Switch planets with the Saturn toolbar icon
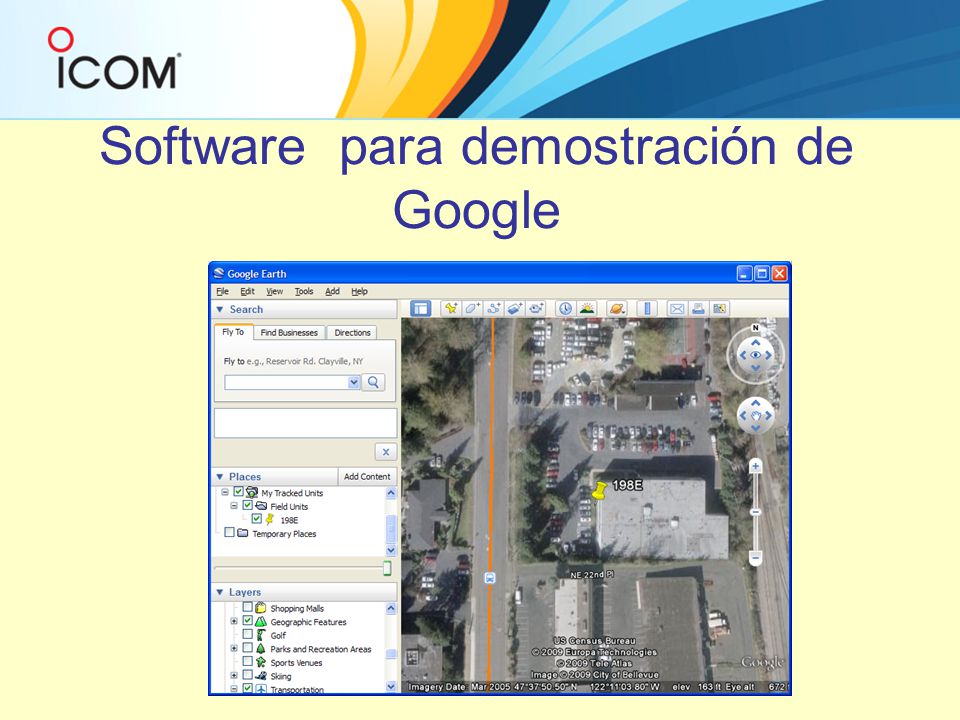 coord(617,309)
